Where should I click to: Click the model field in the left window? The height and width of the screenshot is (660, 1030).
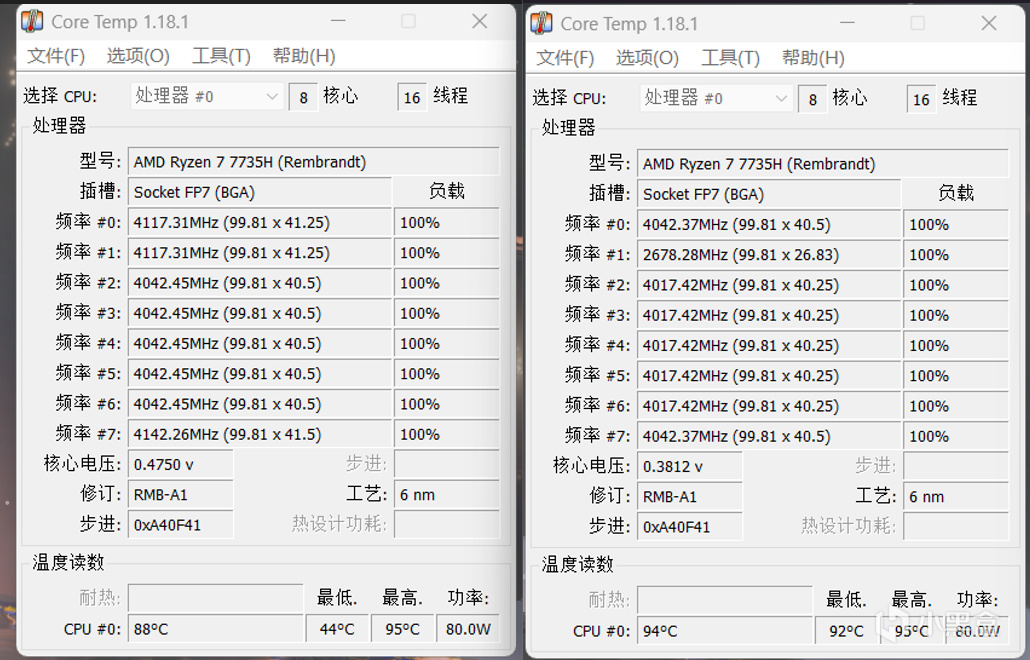pyautogui.click(x=313, y=162)
